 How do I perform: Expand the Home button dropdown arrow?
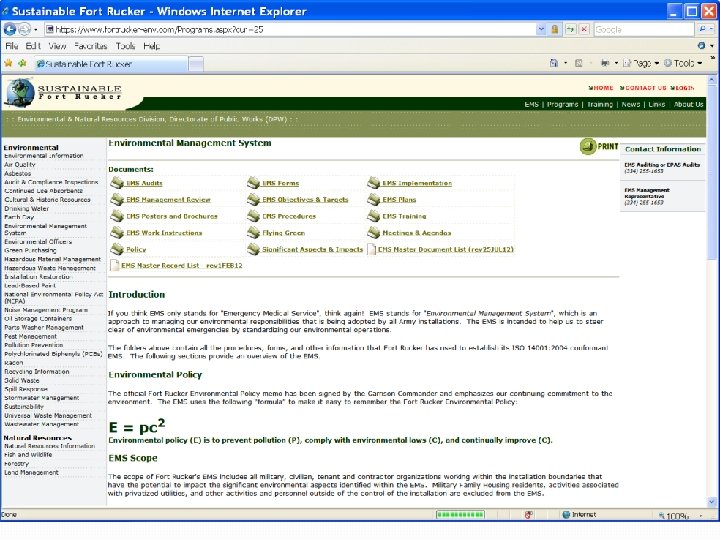tap(565, 63)
